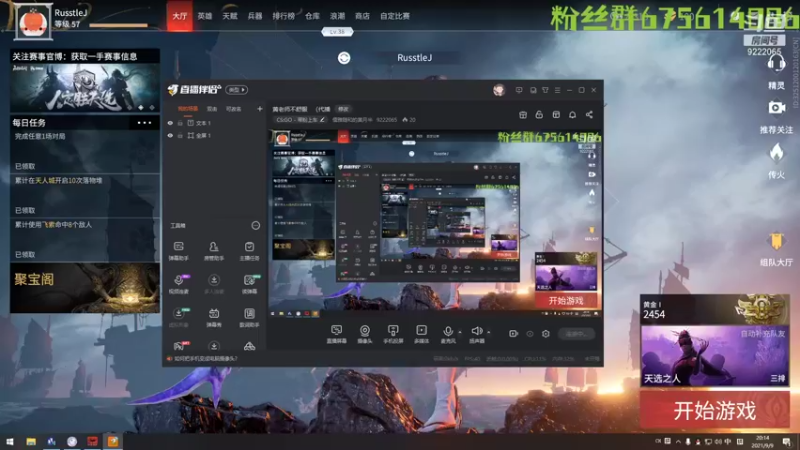Image resolution: width=800 pixels, height=450 pixels.
Task: Open the 每日任务 three-dots menu
Action: pos(144,122)
